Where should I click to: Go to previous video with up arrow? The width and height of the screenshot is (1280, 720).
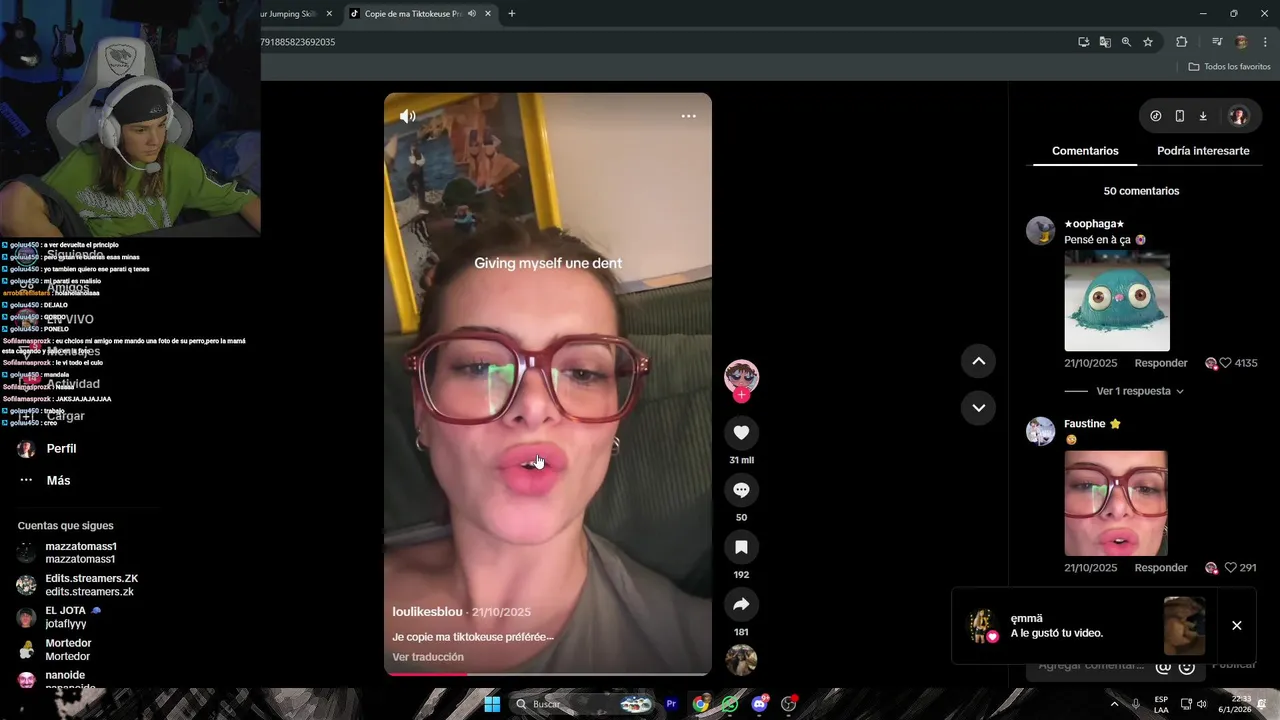coord(978,361)
